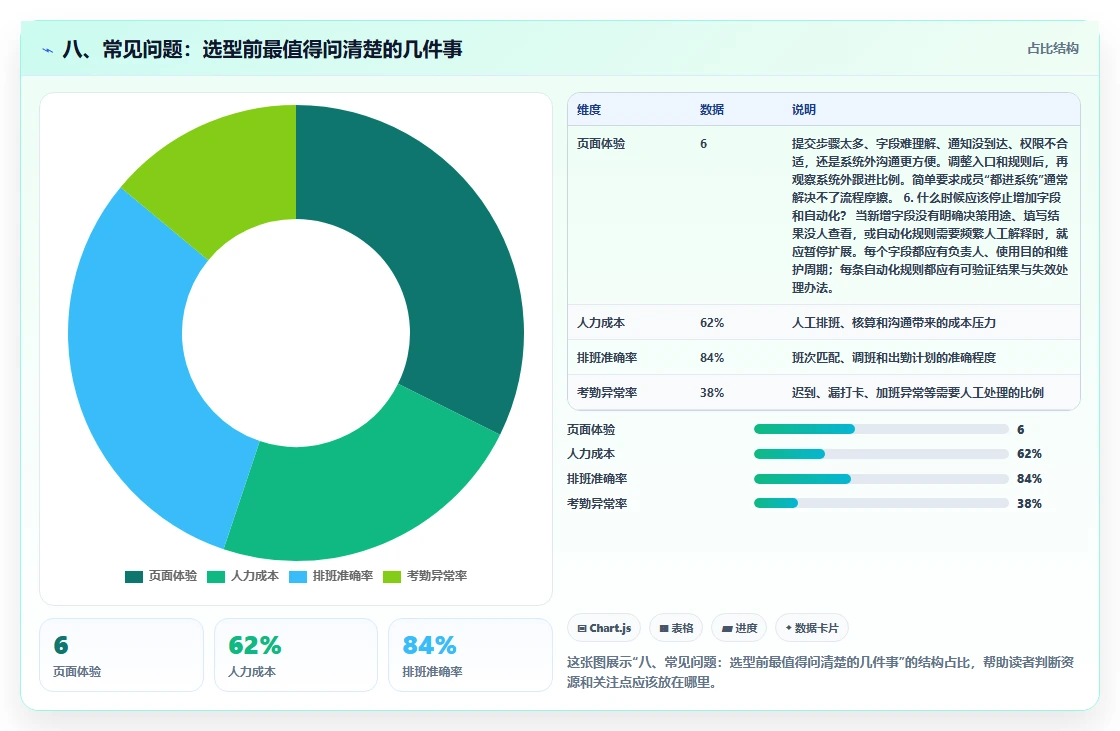Select the 进度 tag
This screenshot has width=1120, height=731.
coord(739,628)
